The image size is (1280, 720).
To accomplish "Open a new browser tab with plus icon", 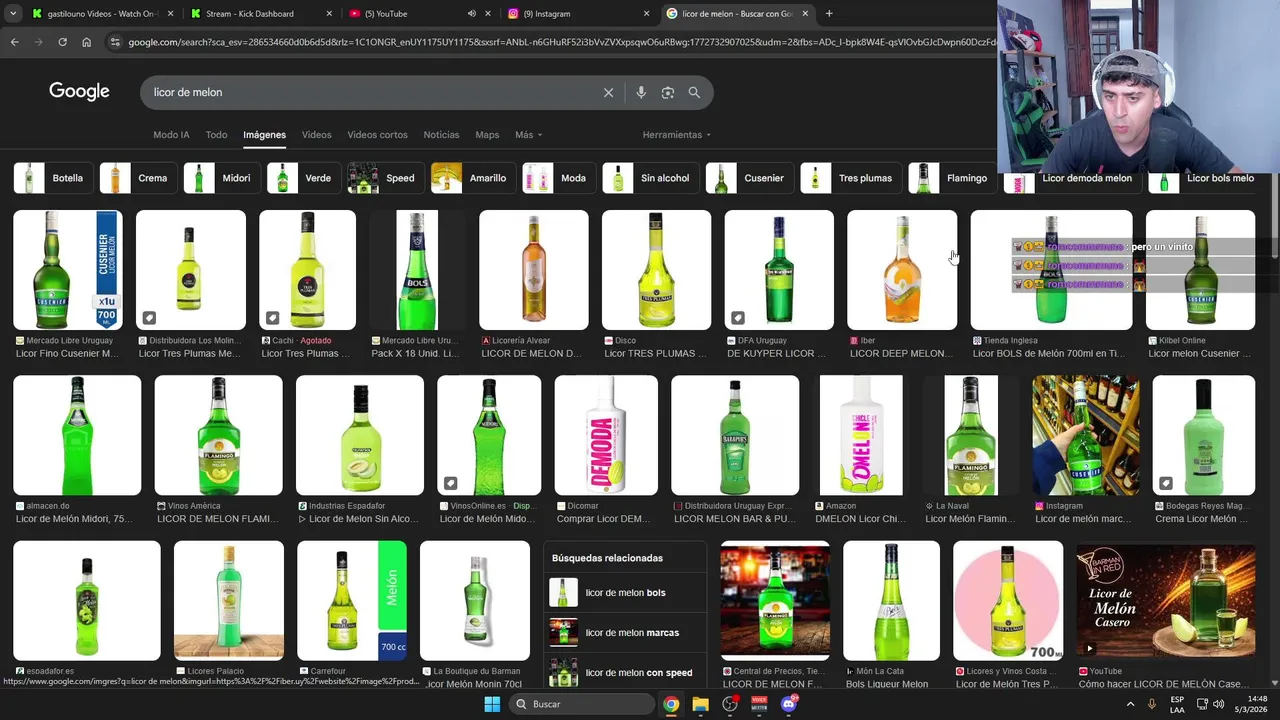I will click(829, 14).
